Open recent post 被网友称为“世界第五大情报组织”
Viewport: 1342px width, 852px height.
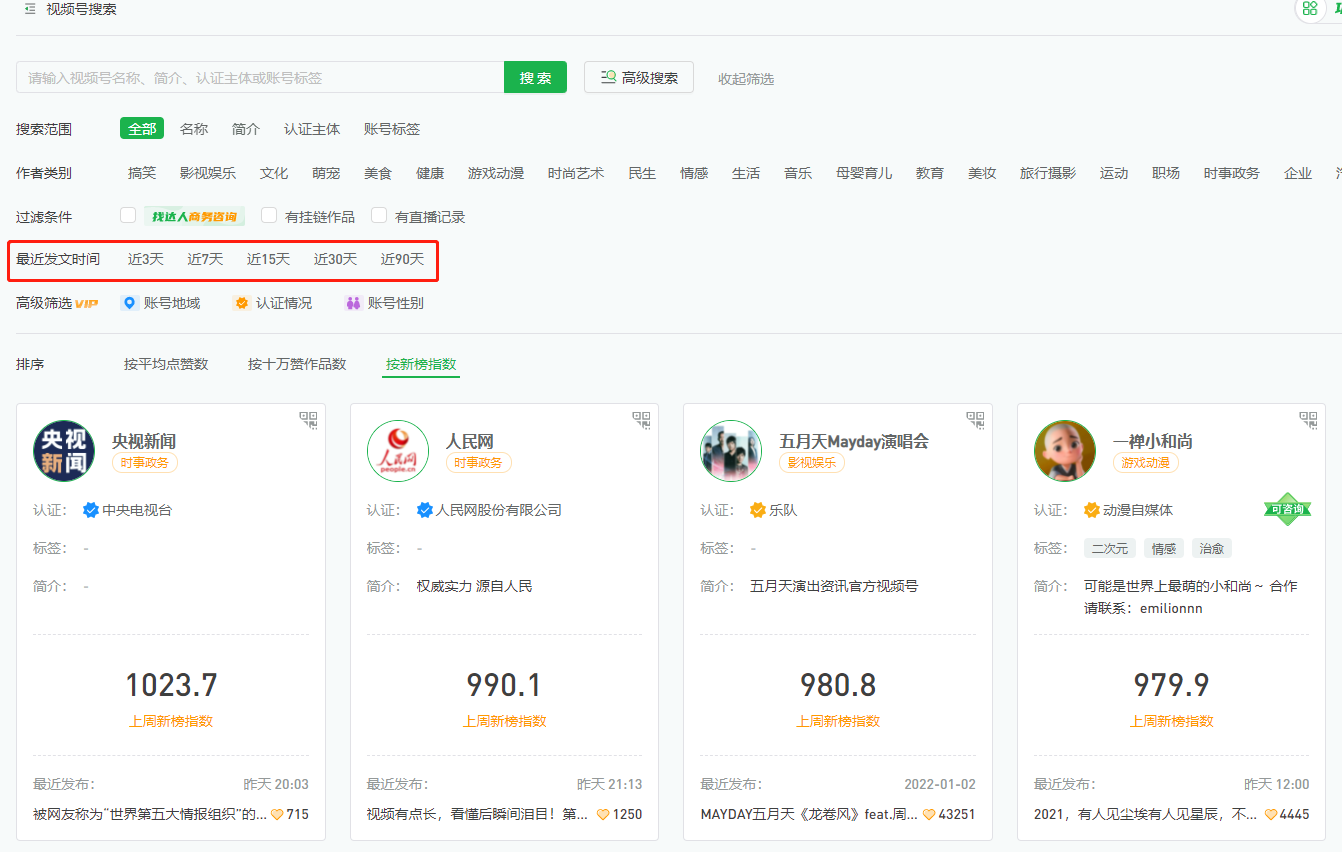point(150,815)
